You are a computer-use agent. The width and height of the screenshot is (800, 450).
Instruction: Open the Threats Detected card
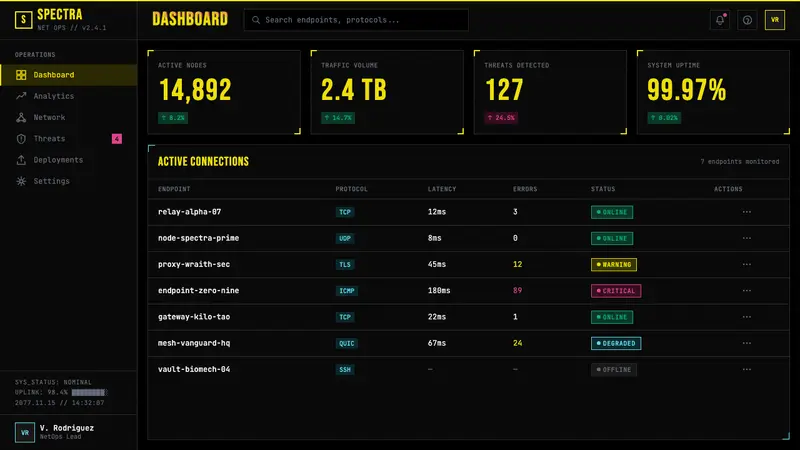(551, 92)
